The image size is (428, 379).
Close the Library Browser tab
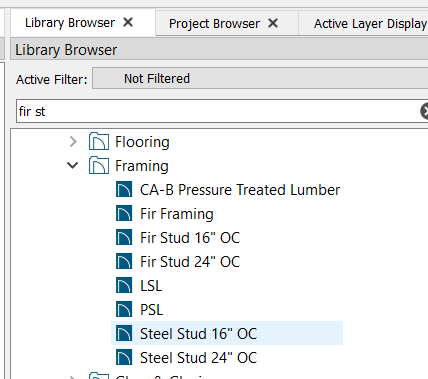tap(128, 23)
